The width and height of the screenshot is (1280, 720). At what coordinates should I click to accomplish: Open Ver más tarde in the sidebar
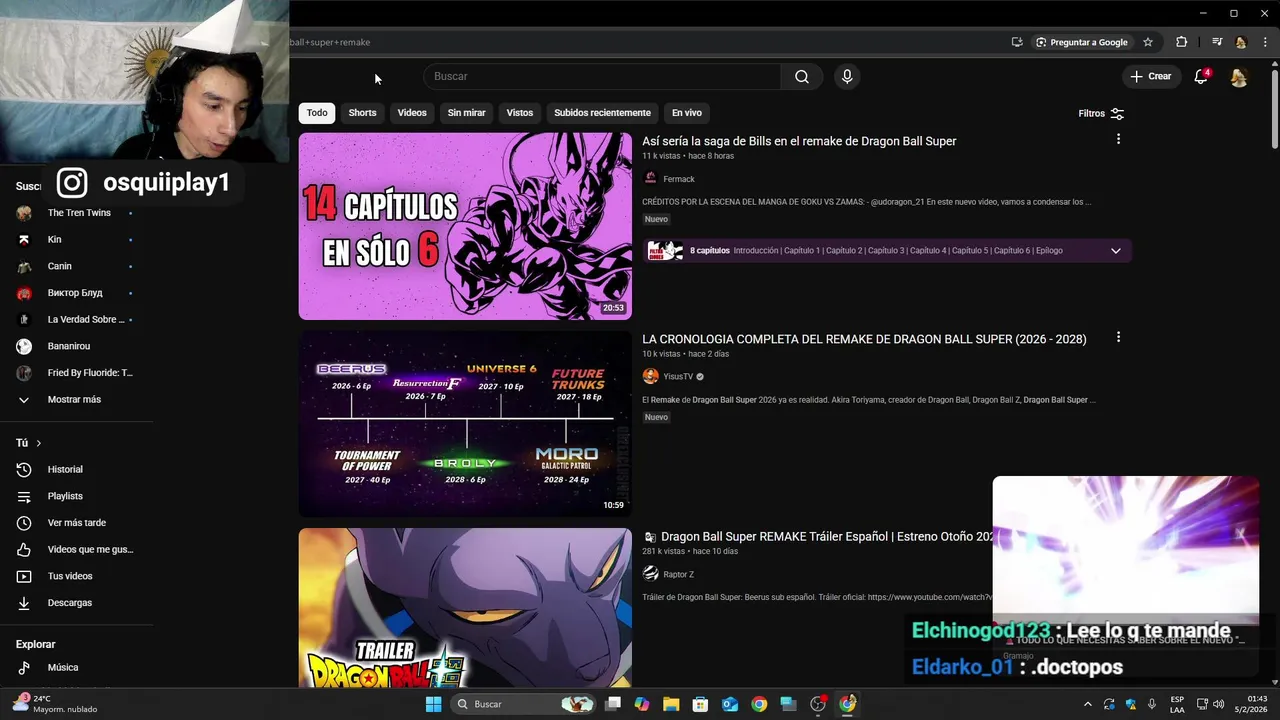[x=76, y=523]
